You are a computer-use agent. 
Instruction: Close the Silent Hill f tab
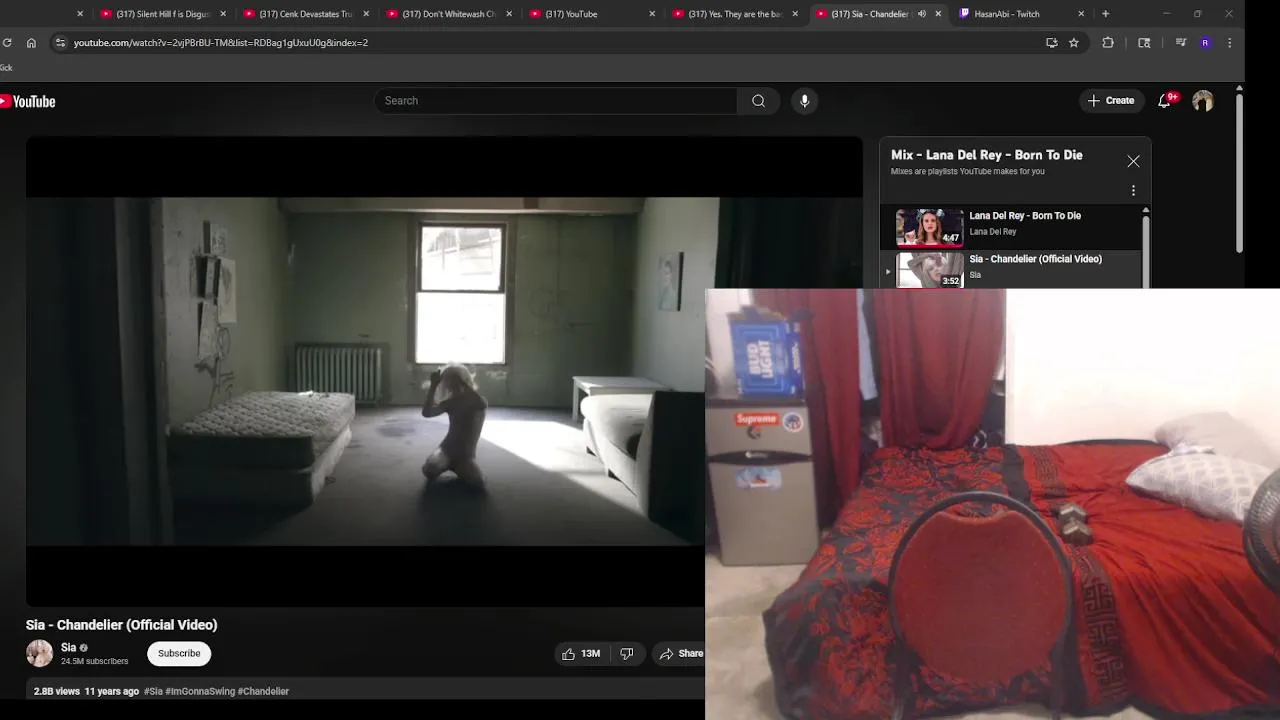tap(223, 14)
